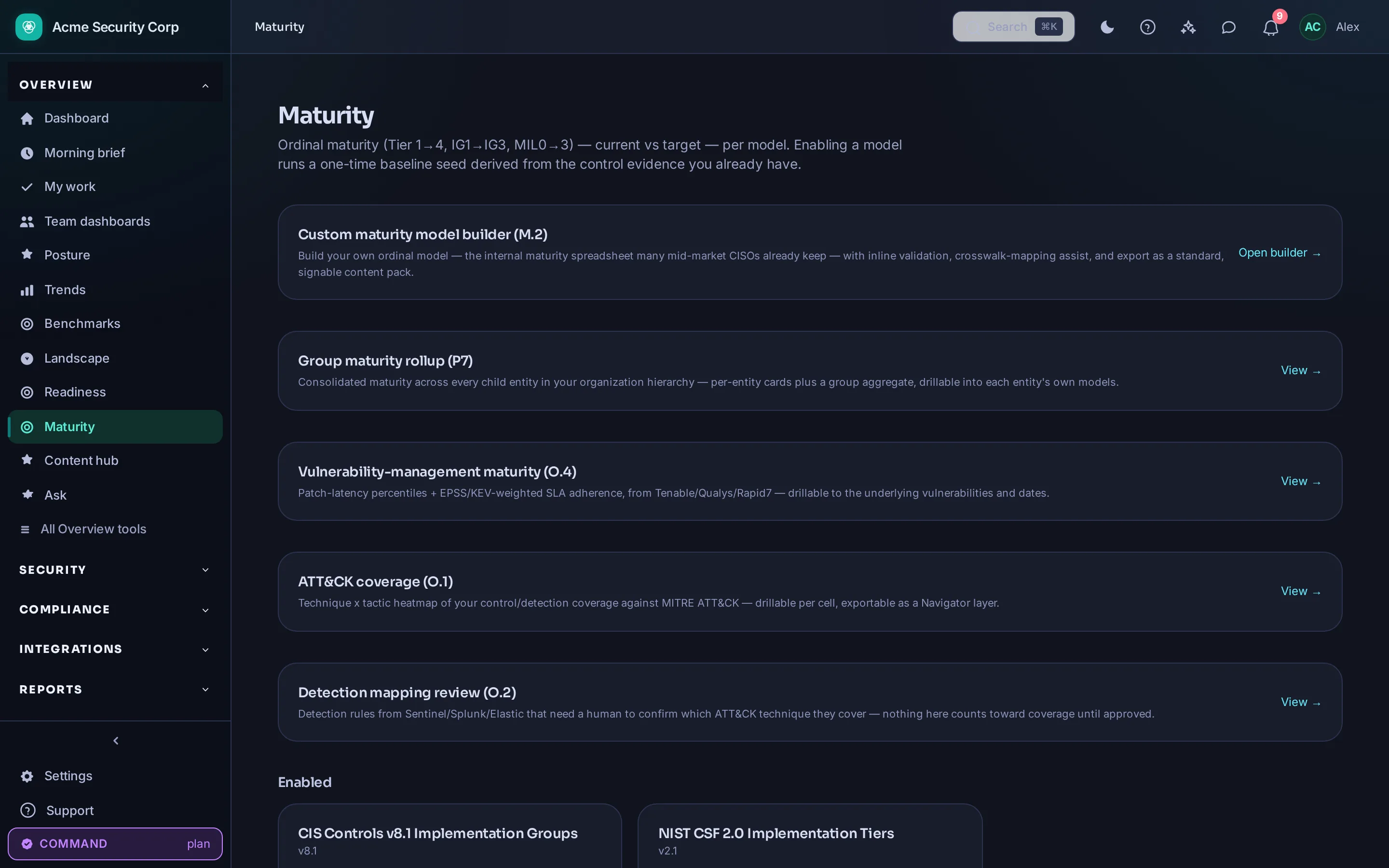
Task: Click the Readiness icon in sidebar
Action: point(27,392)
